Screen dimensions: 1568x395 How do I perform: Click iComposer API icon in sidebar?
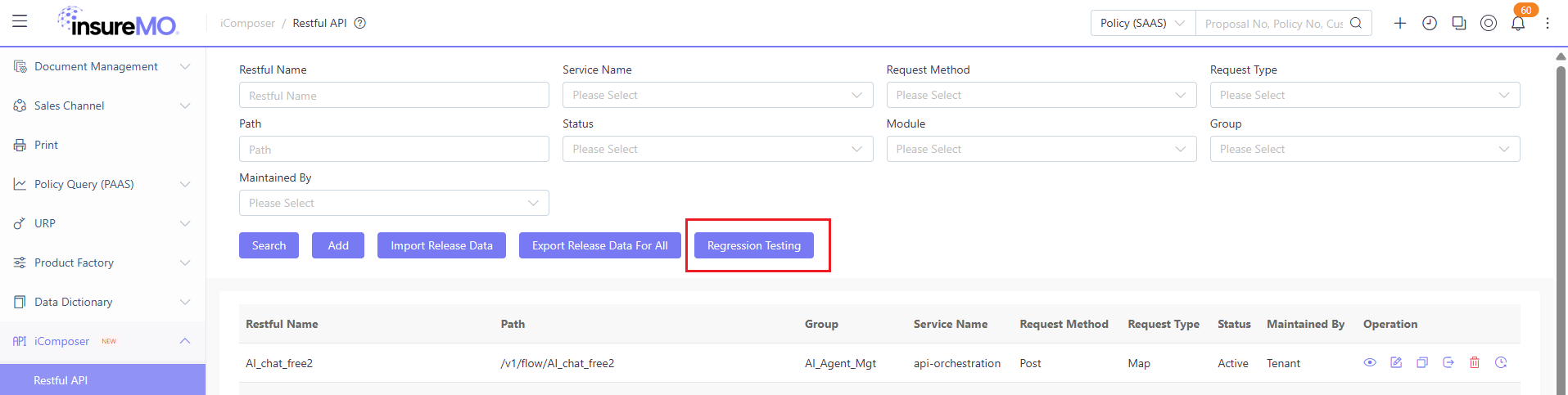tap(20, 341)
